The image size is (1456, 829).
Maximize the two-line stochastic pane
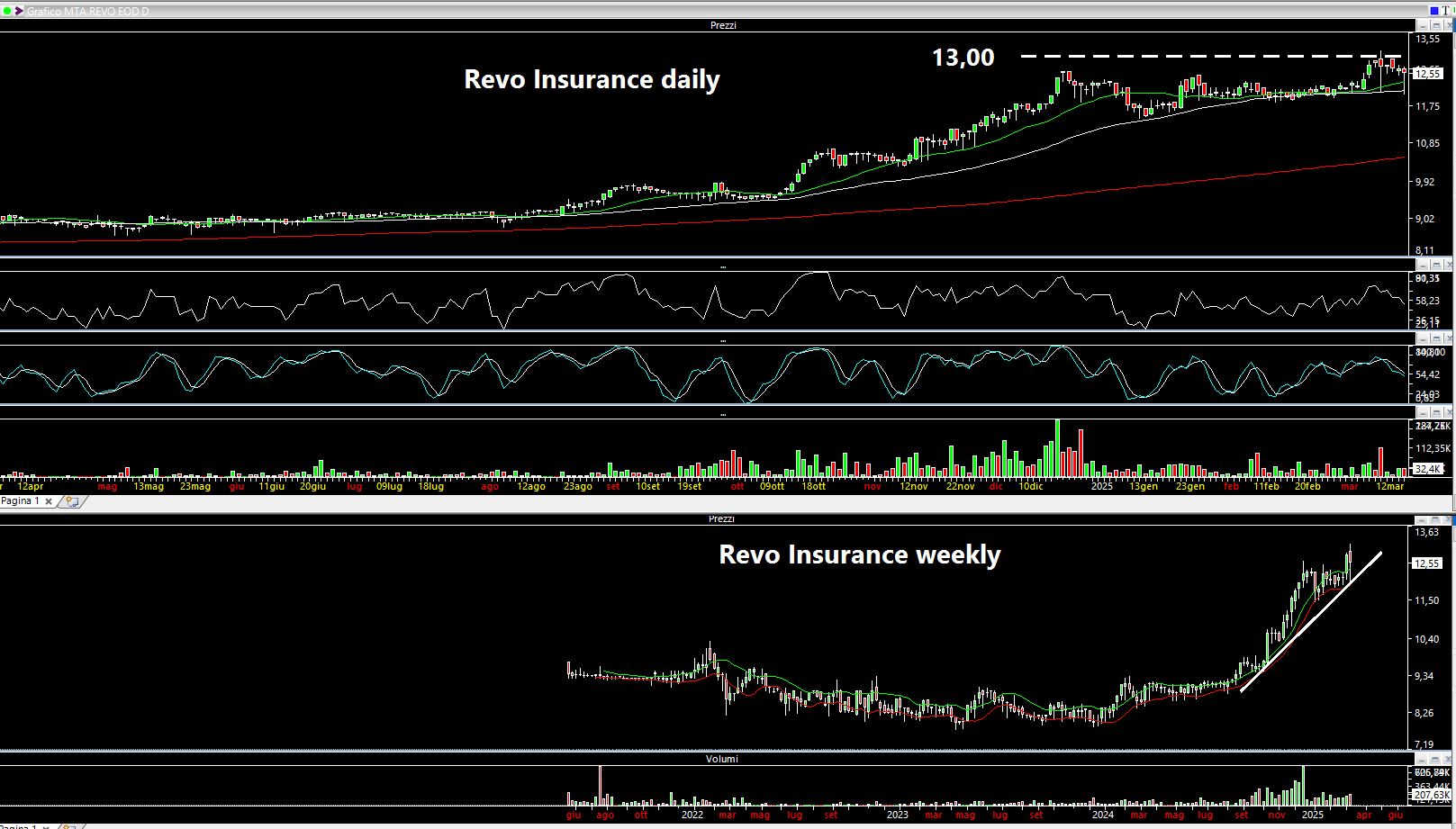click(1435, 338)
